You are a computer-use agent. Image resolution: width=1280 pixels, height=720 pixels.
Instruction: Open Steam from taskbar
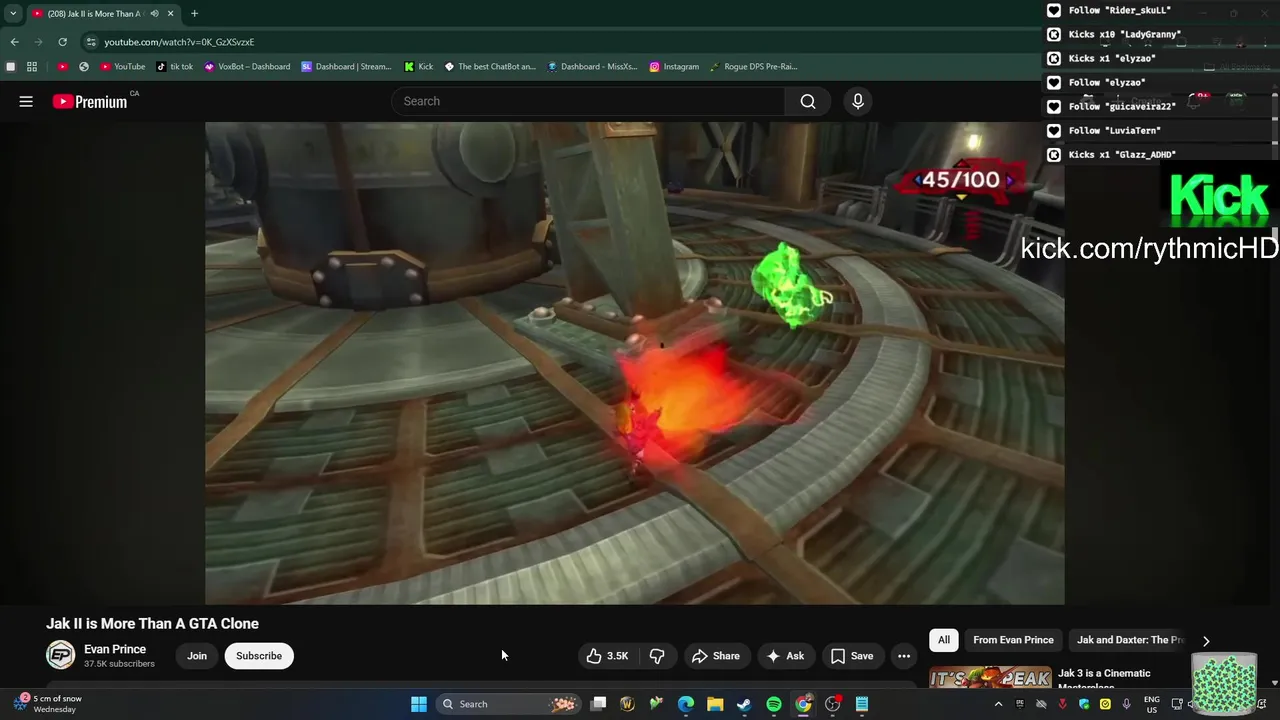[x=744, y=704]
